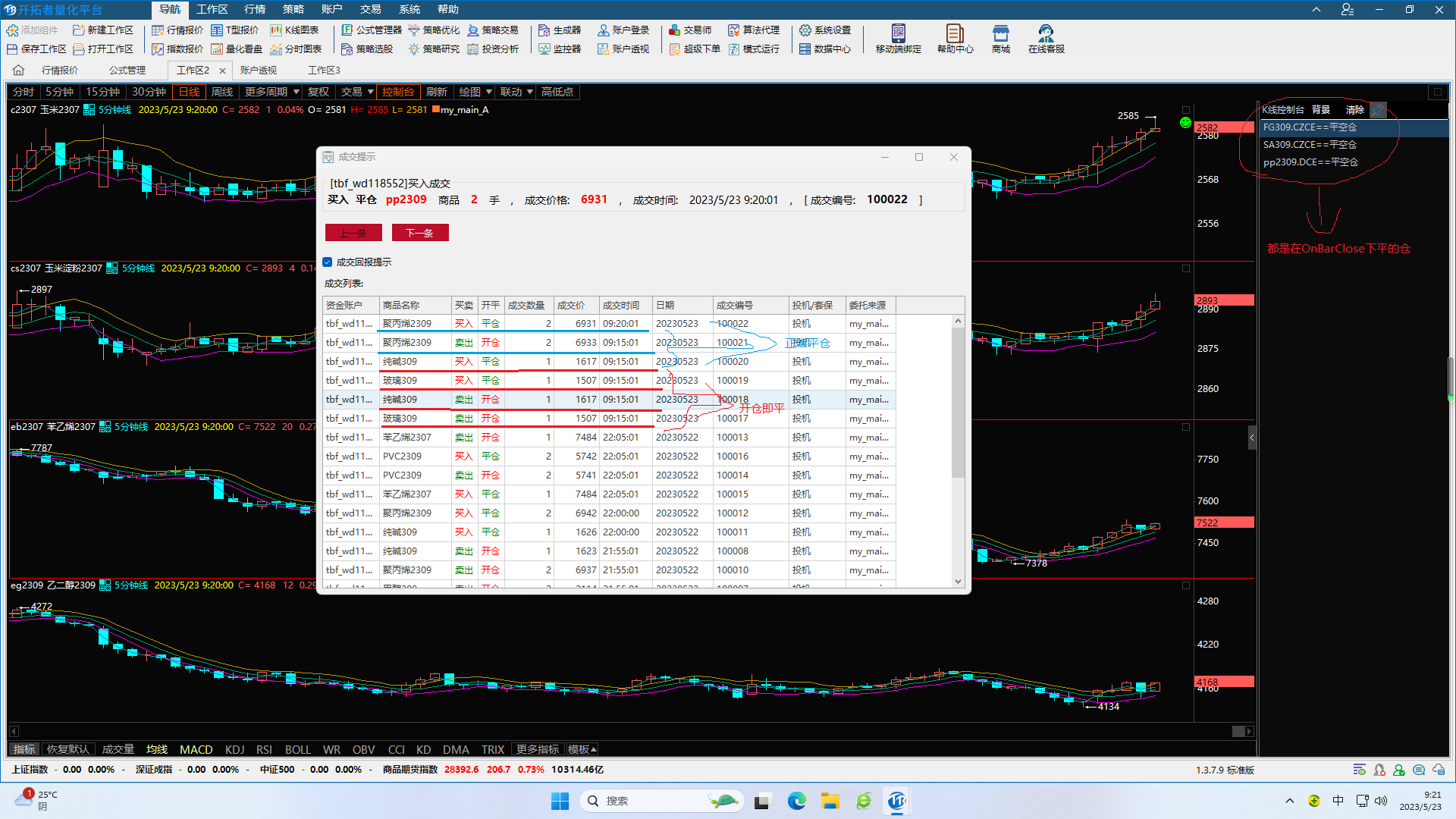Open the 工作区 menu
The height and width of the screenshot is (819, 1456).
tap(212, 9)
